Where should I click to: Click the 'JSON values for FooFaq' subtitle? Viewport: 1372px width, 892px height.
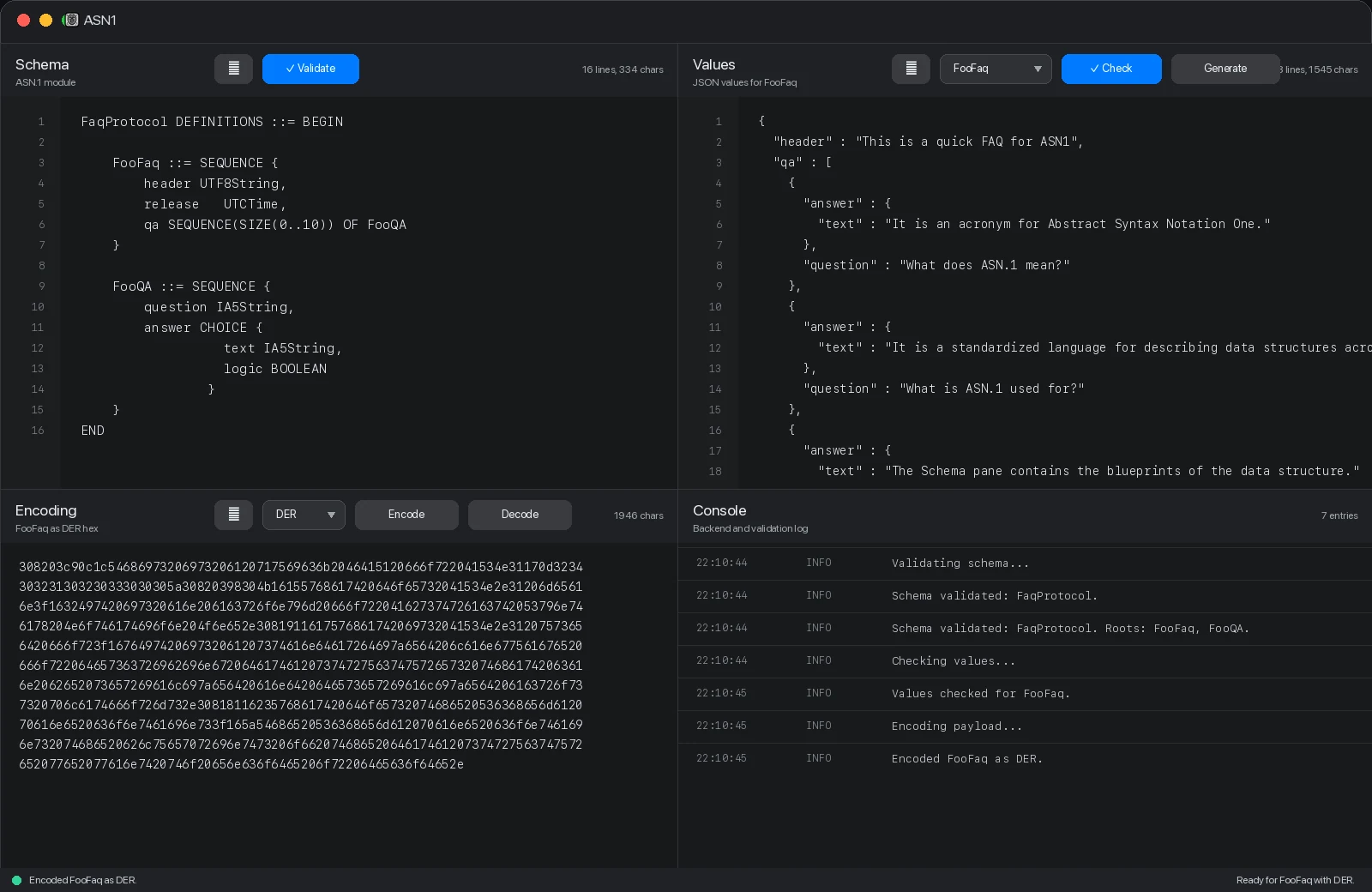point(744,82)
